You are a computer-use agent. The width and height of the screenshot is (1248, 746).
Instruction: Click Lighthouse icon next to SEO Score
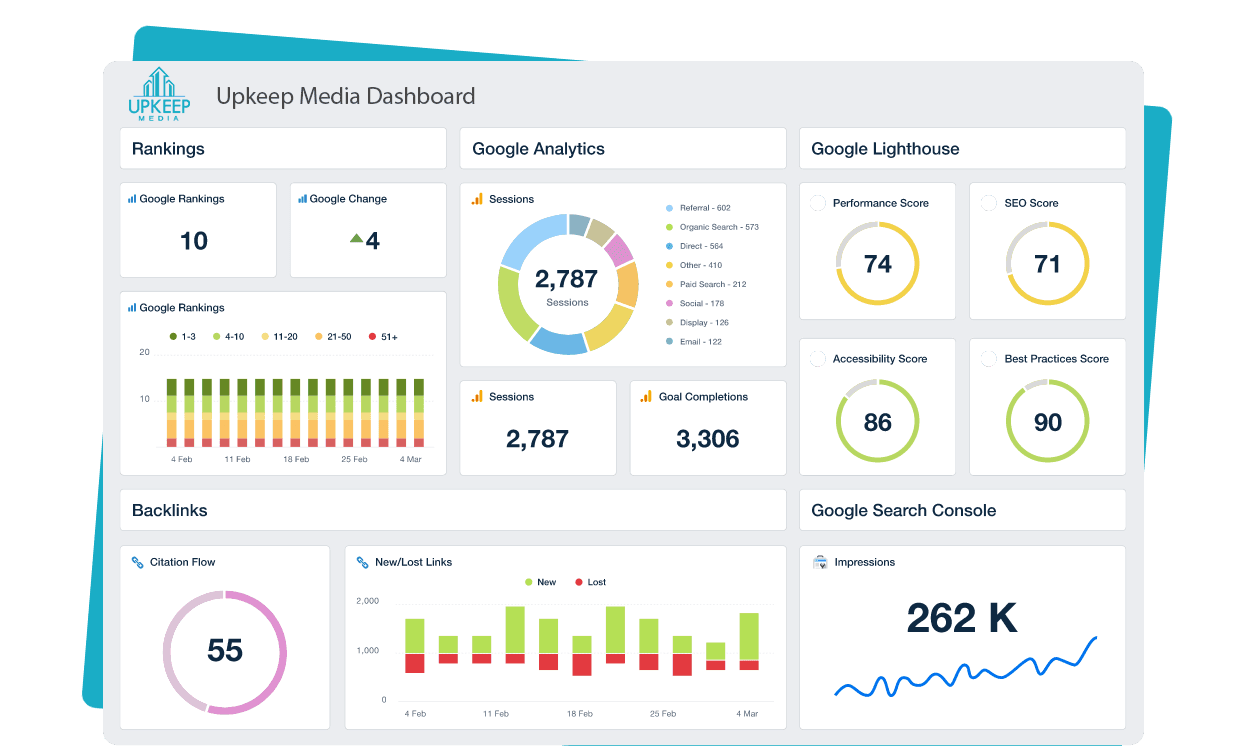pos(988,203)
